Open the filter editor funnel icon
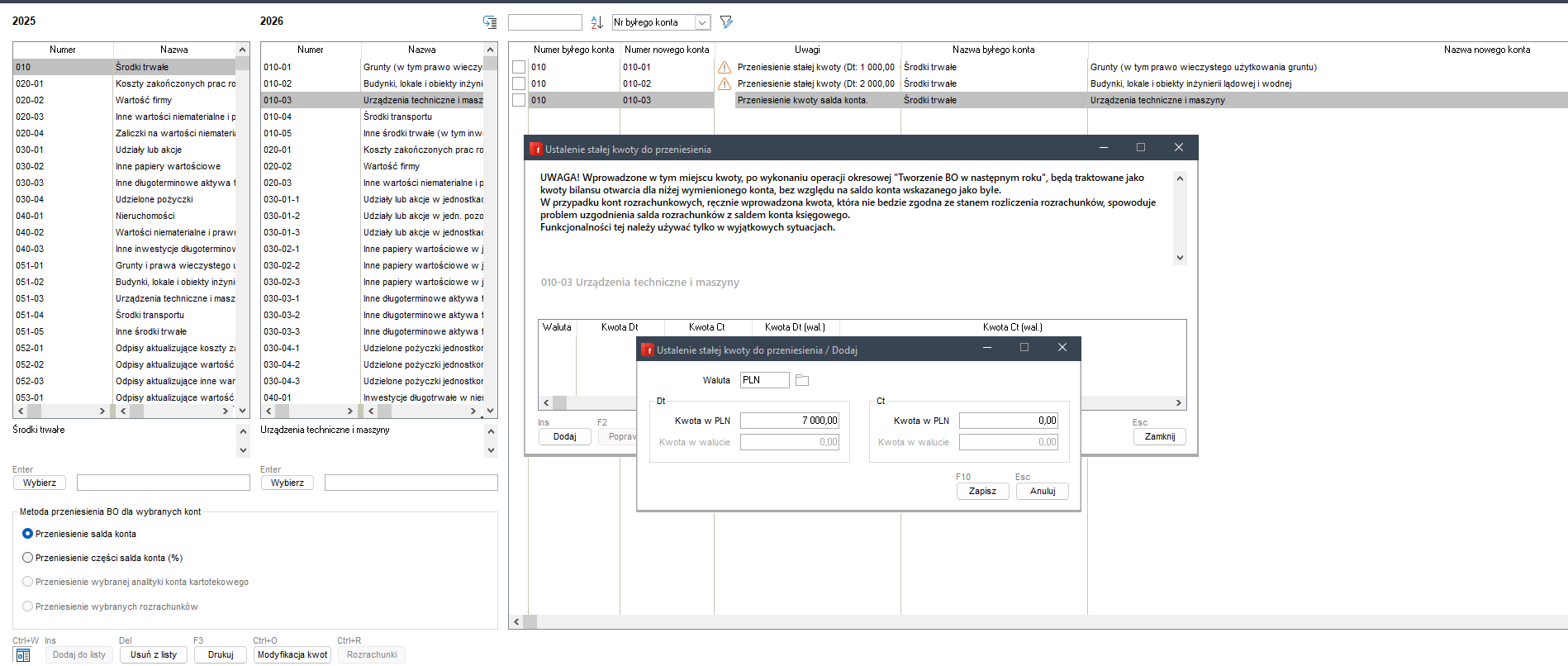The width and height of the screenshot is (1568, 666). pos(726,22)
